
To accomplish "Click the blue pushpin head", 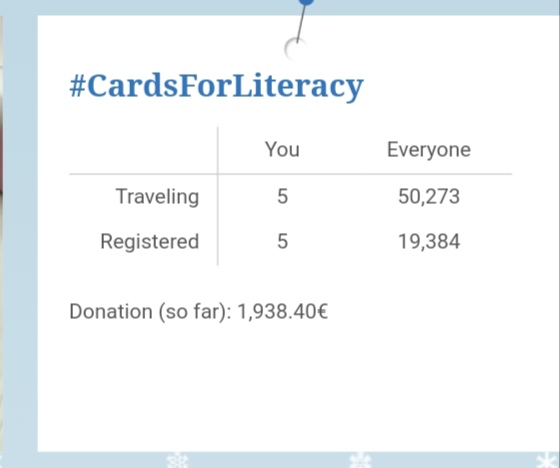I will tap(306, 2).
